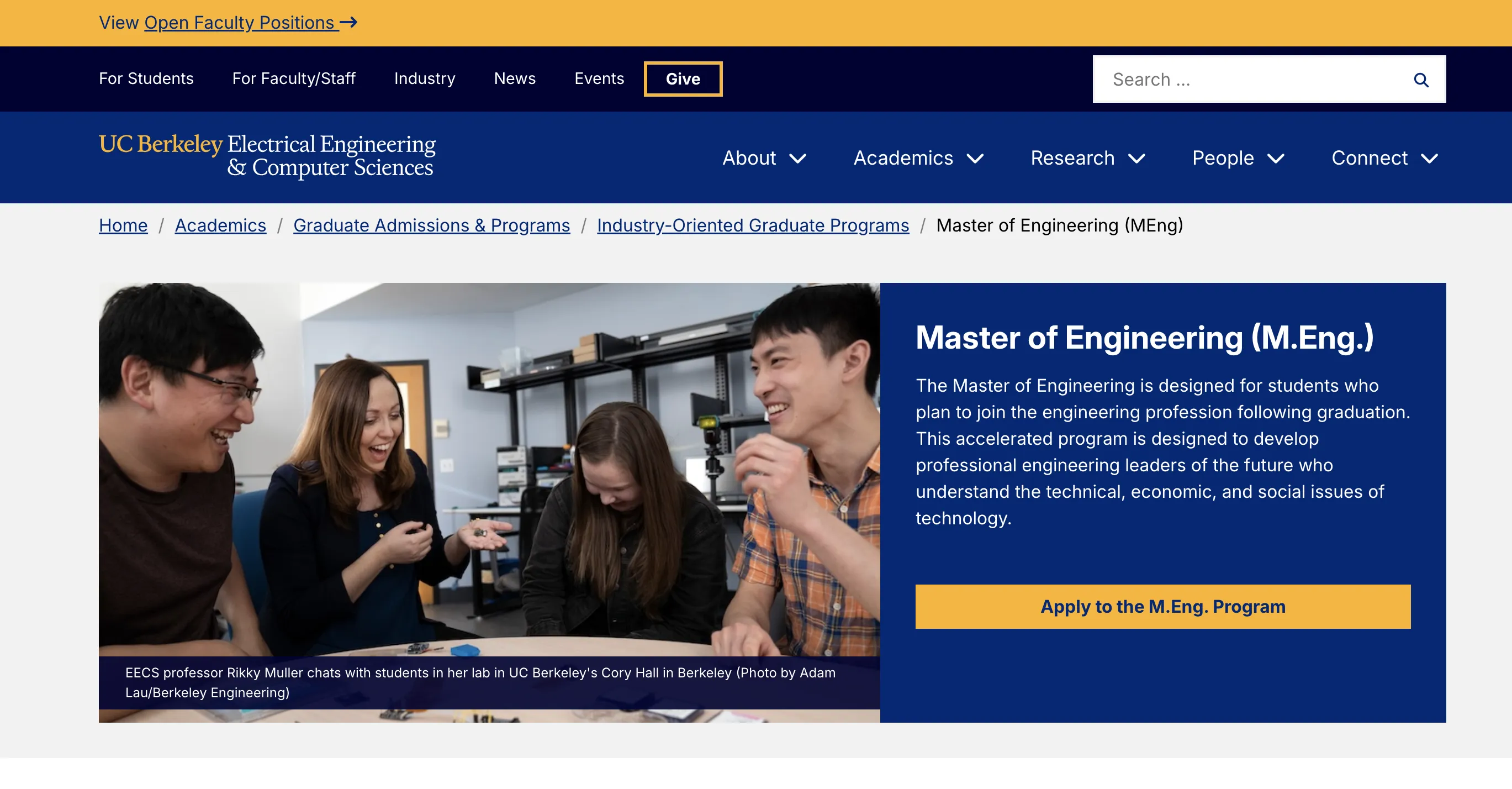Click the Home breadcrumb link

click(123, 225)
